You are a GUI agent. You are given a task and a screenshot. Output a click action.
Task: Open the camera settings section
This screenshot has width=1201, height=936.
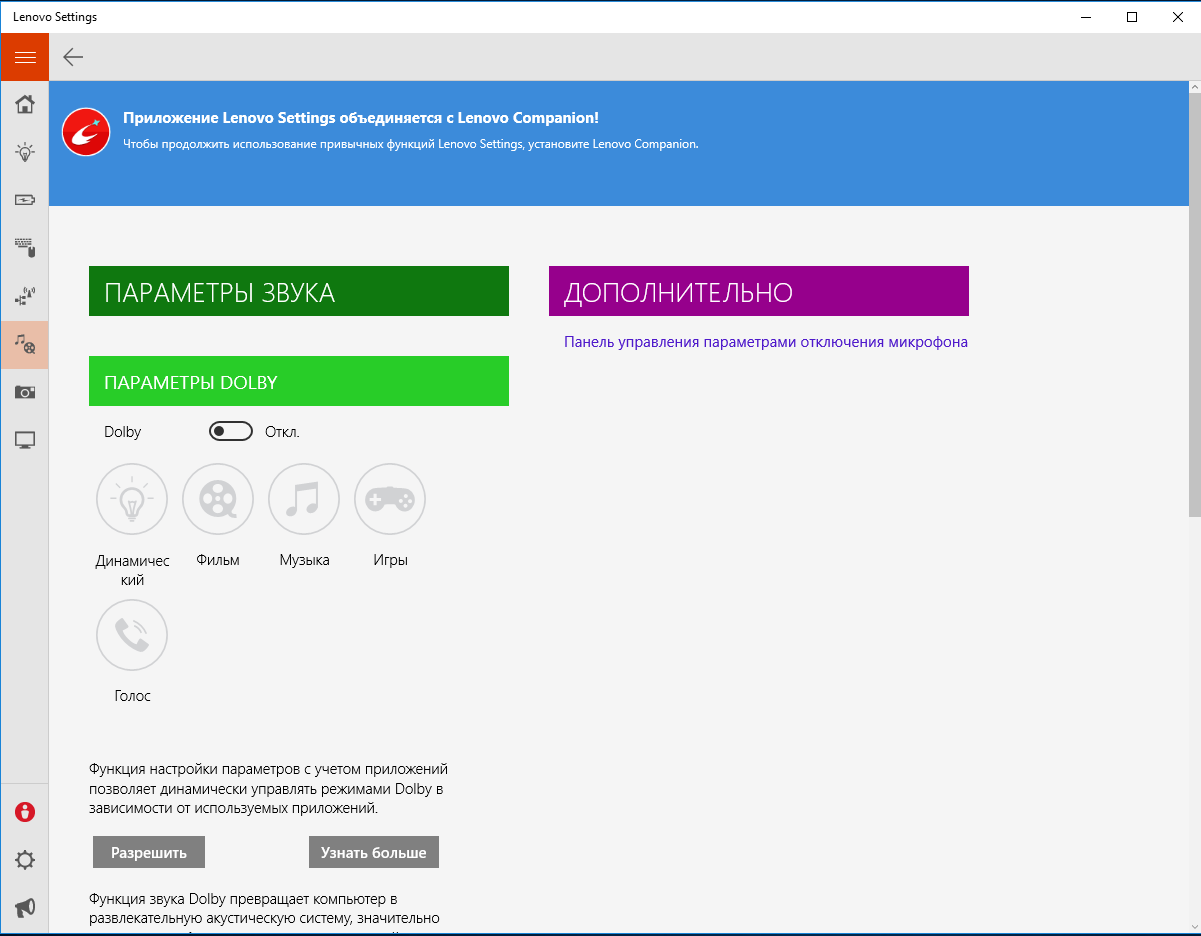click(x=25, y=392)
